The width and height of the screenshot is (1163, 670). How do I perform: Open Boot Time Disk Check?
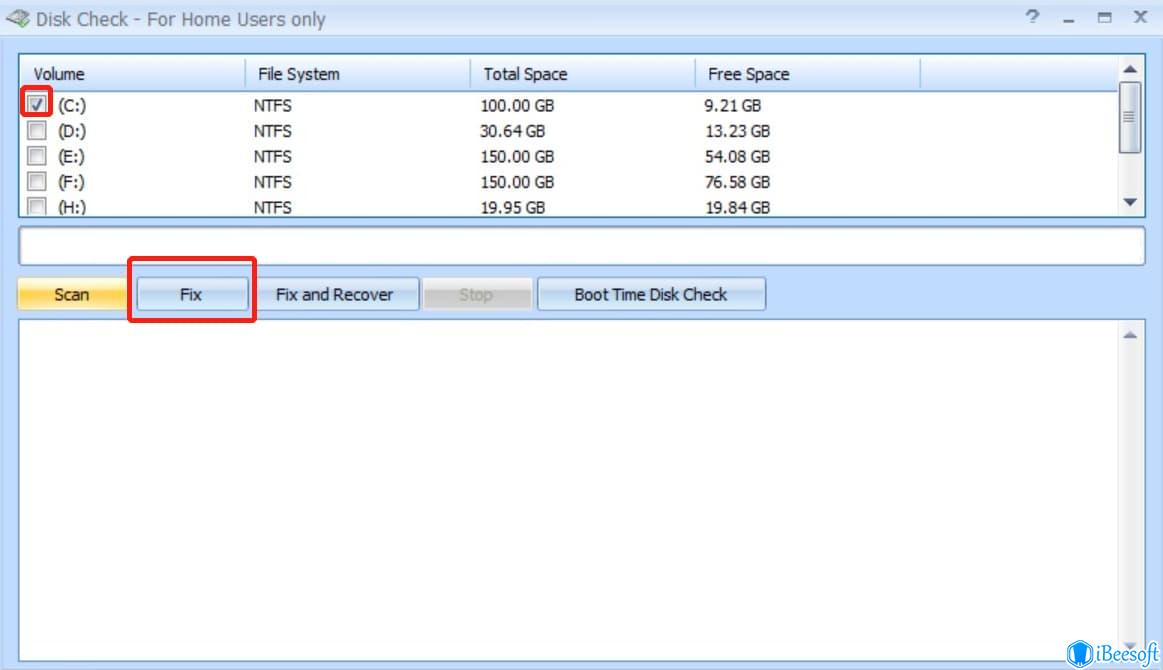pos(650,295)
